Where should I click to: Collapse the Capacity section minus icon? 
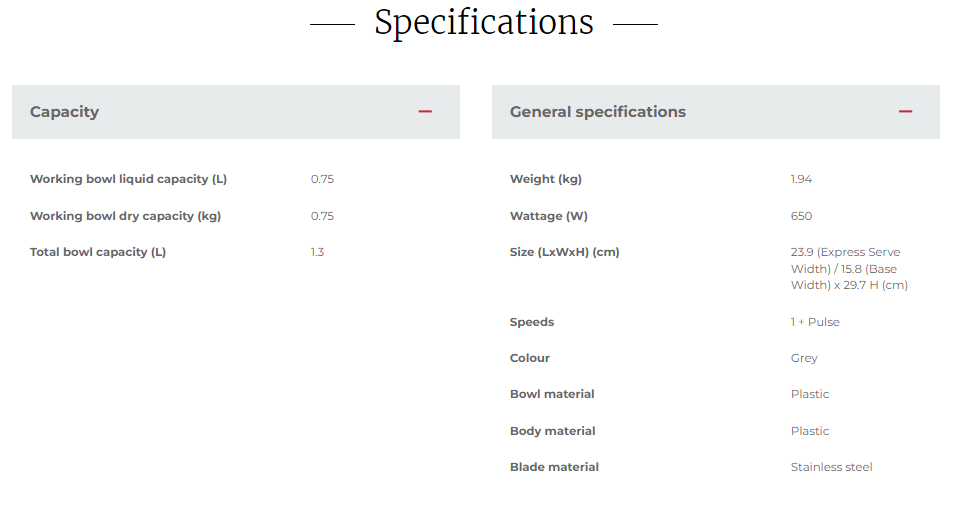click(x=425, y=112)
